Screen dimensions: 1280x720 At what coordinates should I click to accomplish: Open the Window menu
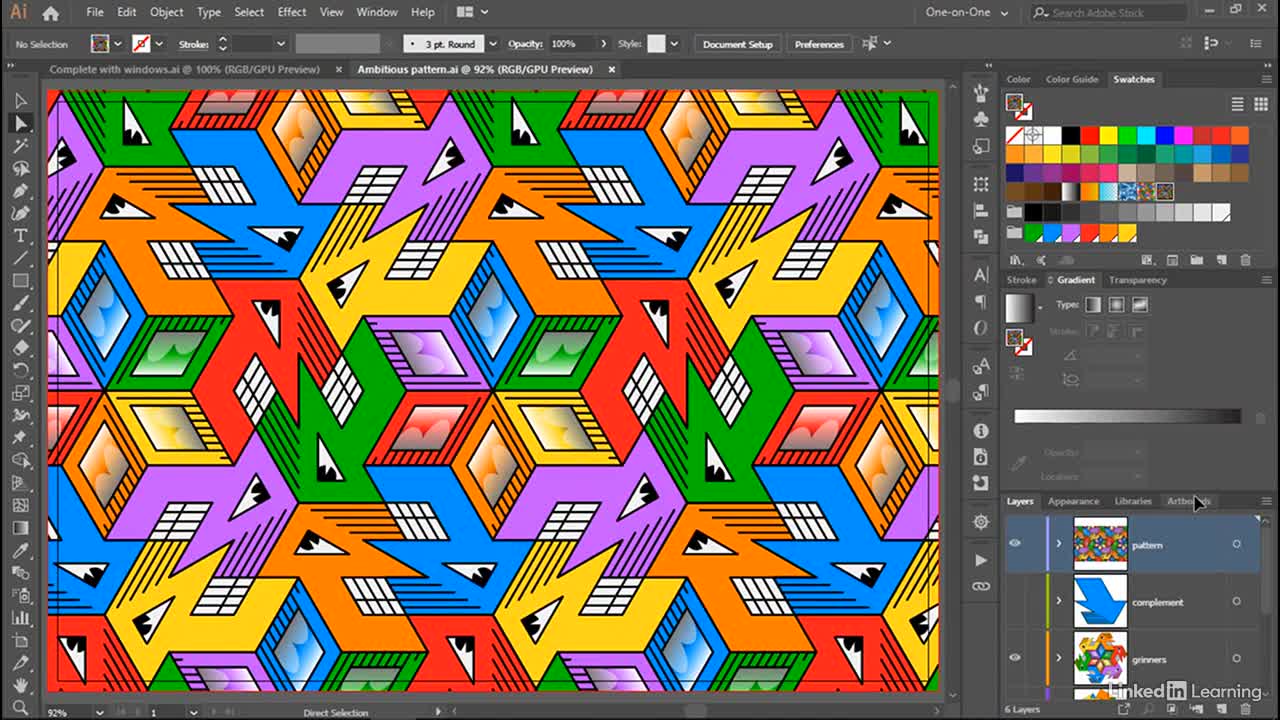pos(377,12)
